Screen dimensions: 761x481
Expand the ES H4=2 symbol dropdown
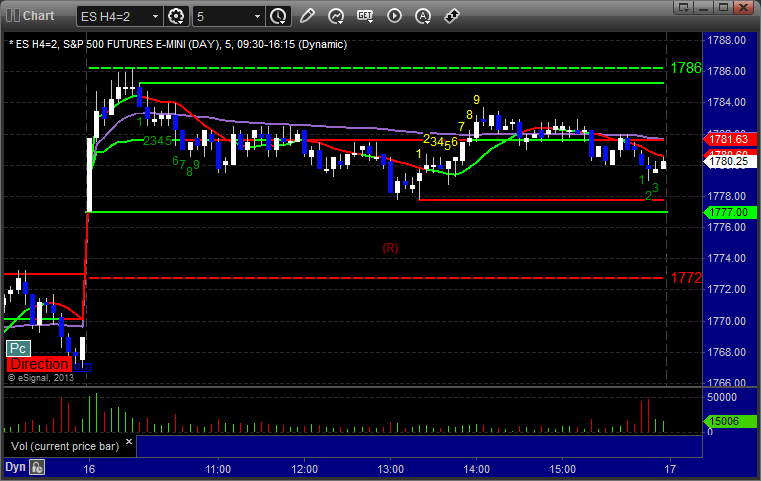click(155, 17)
